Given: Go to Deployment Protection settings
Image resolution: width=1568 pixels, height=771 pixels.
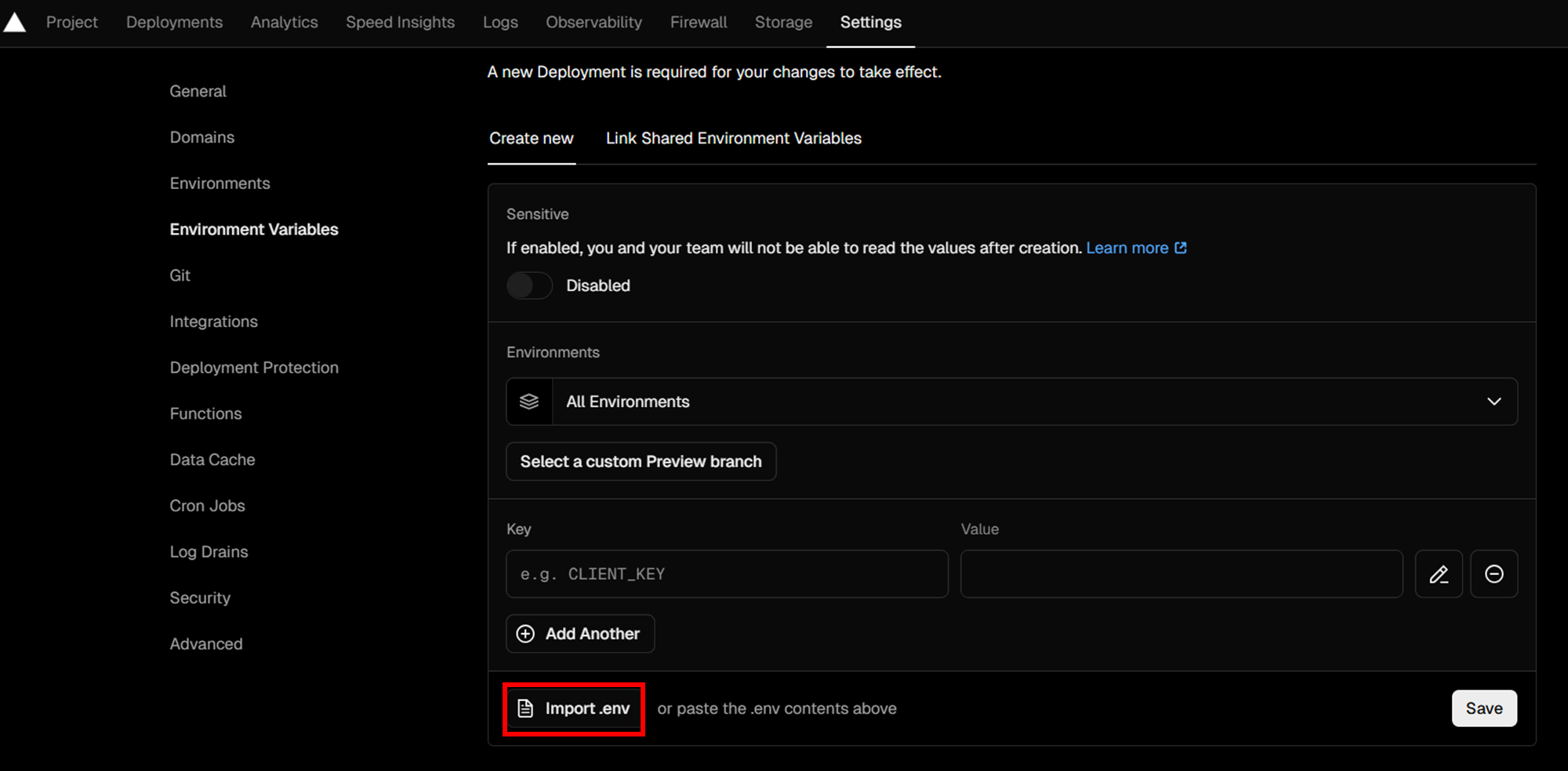Looking at the screenshot, I should pos(255,368).
